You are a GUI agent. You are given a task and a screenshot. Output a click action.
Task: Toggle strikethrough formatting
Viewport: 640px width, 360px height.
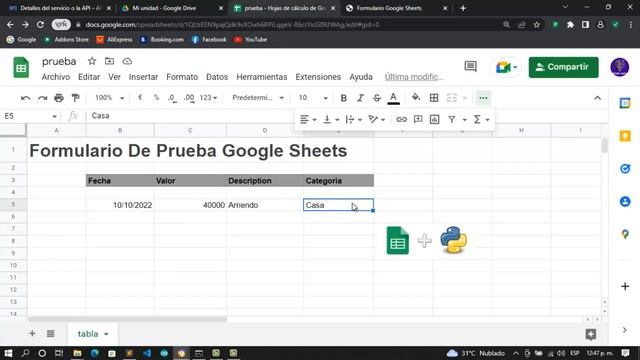coord(377,98)
